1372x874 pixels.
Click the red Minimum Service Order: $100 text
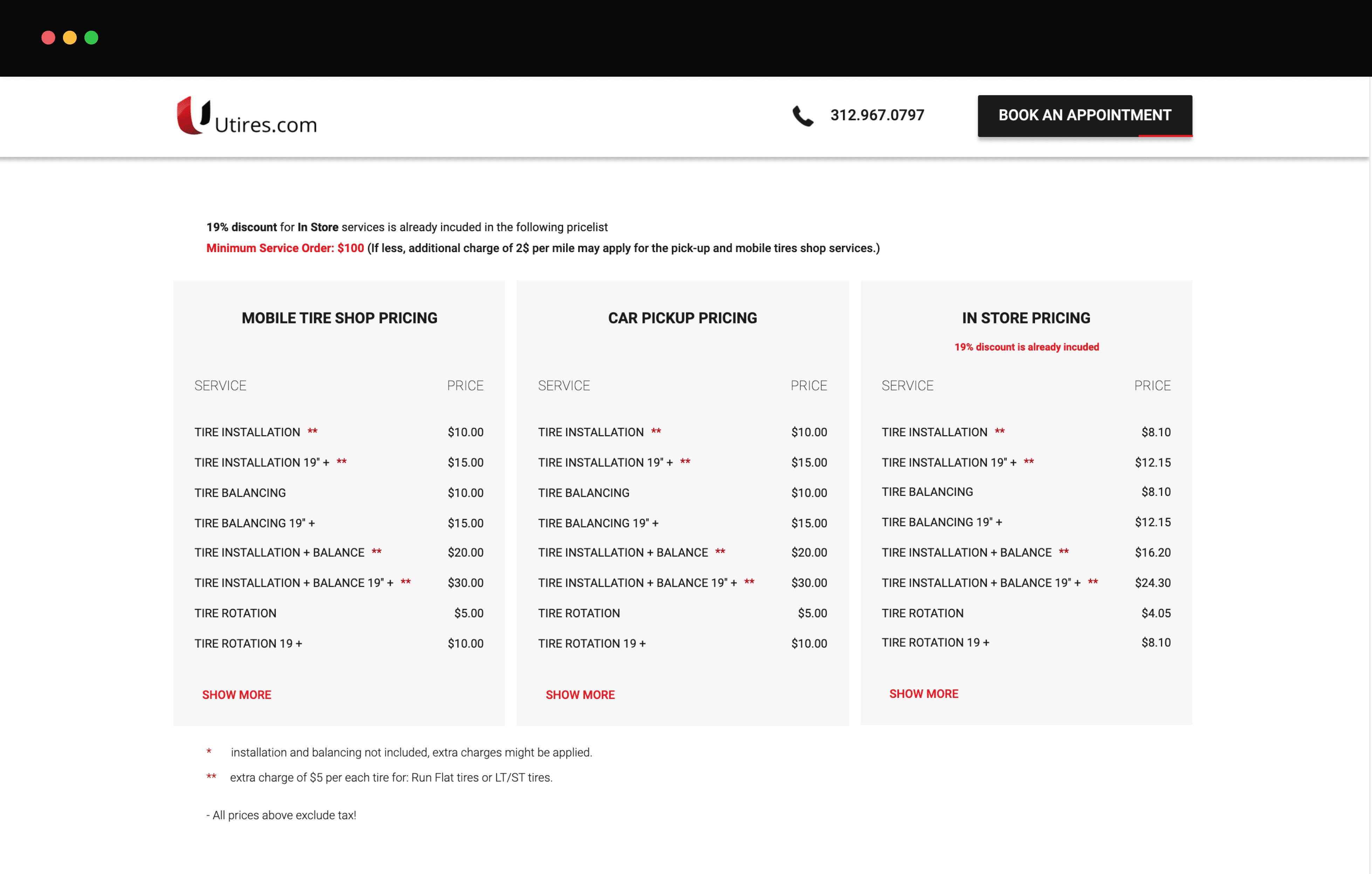point(285,248)
